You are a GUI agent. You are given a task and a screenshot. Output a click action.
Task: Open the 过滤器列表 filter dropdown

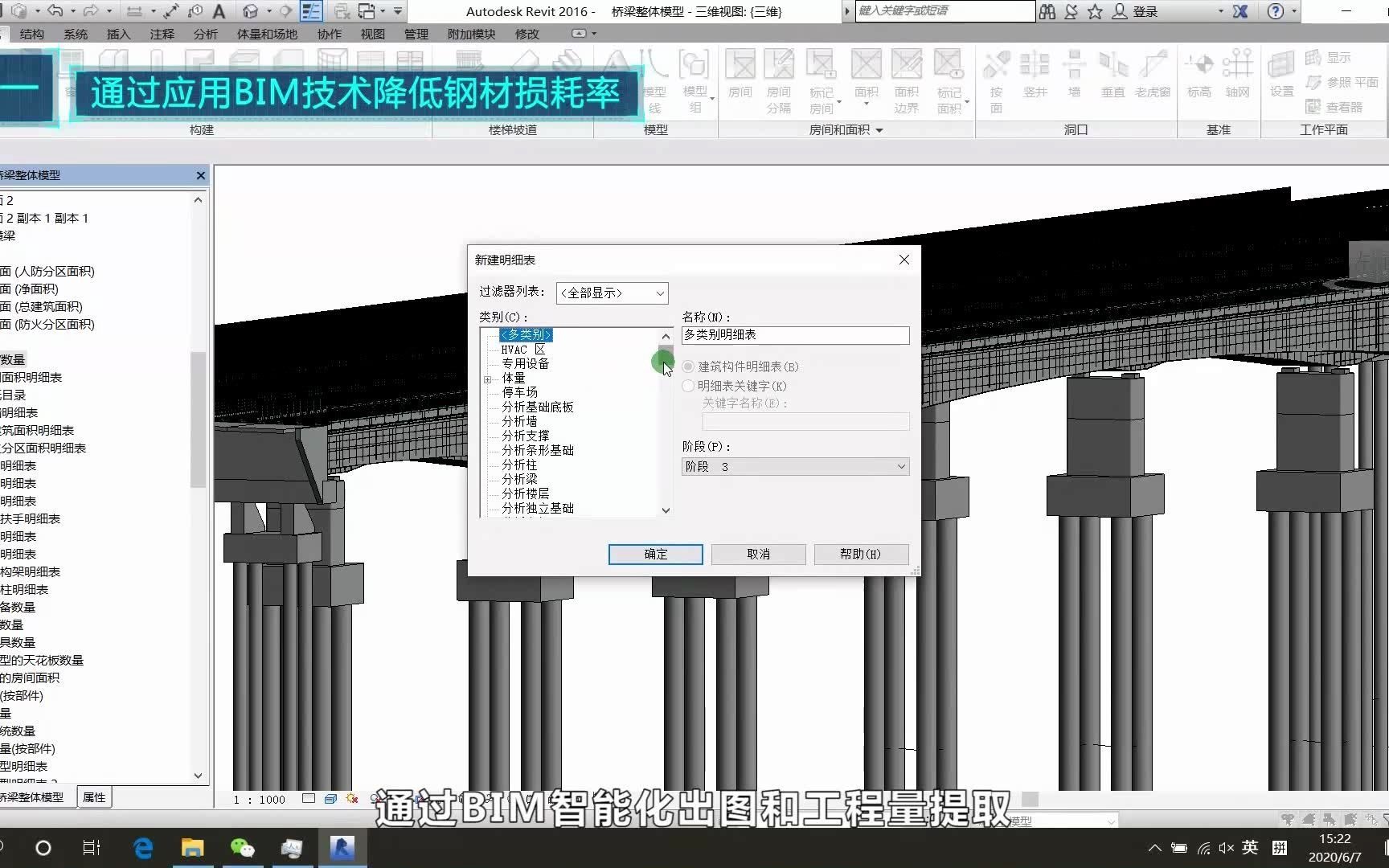(x=611, y=293)
